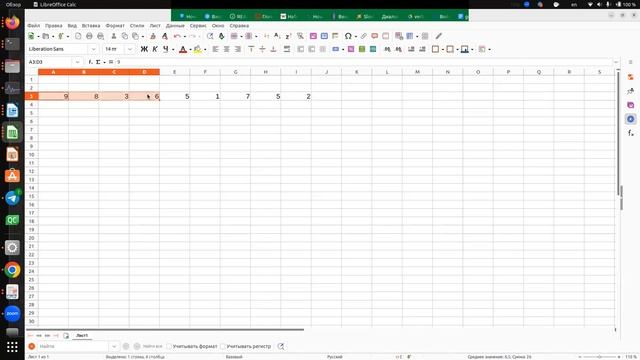
Task: Click the Save document icon
Action: [60, 36]
